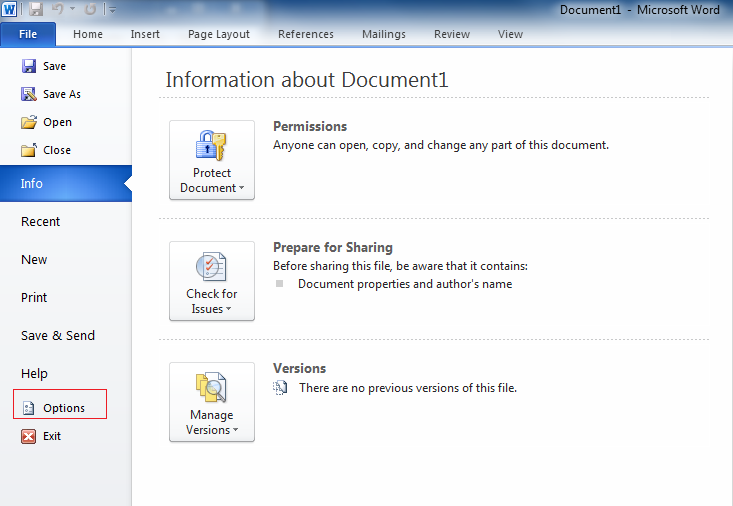Click the checklist icon on Check for Issues
Viewport: 733px width, 506px height.
click(211, 267)
